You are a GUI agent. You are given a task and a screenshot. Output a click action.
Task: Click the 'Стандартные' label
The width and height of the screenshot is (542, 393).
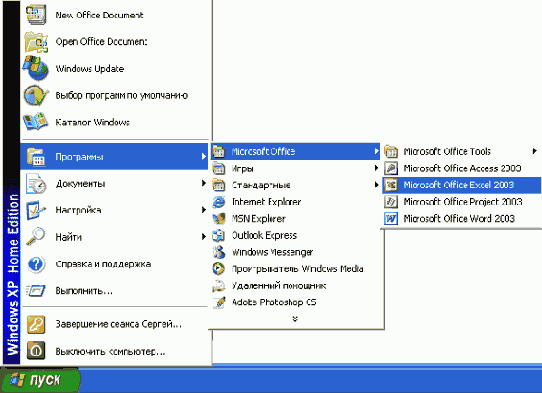click(261, 185)
